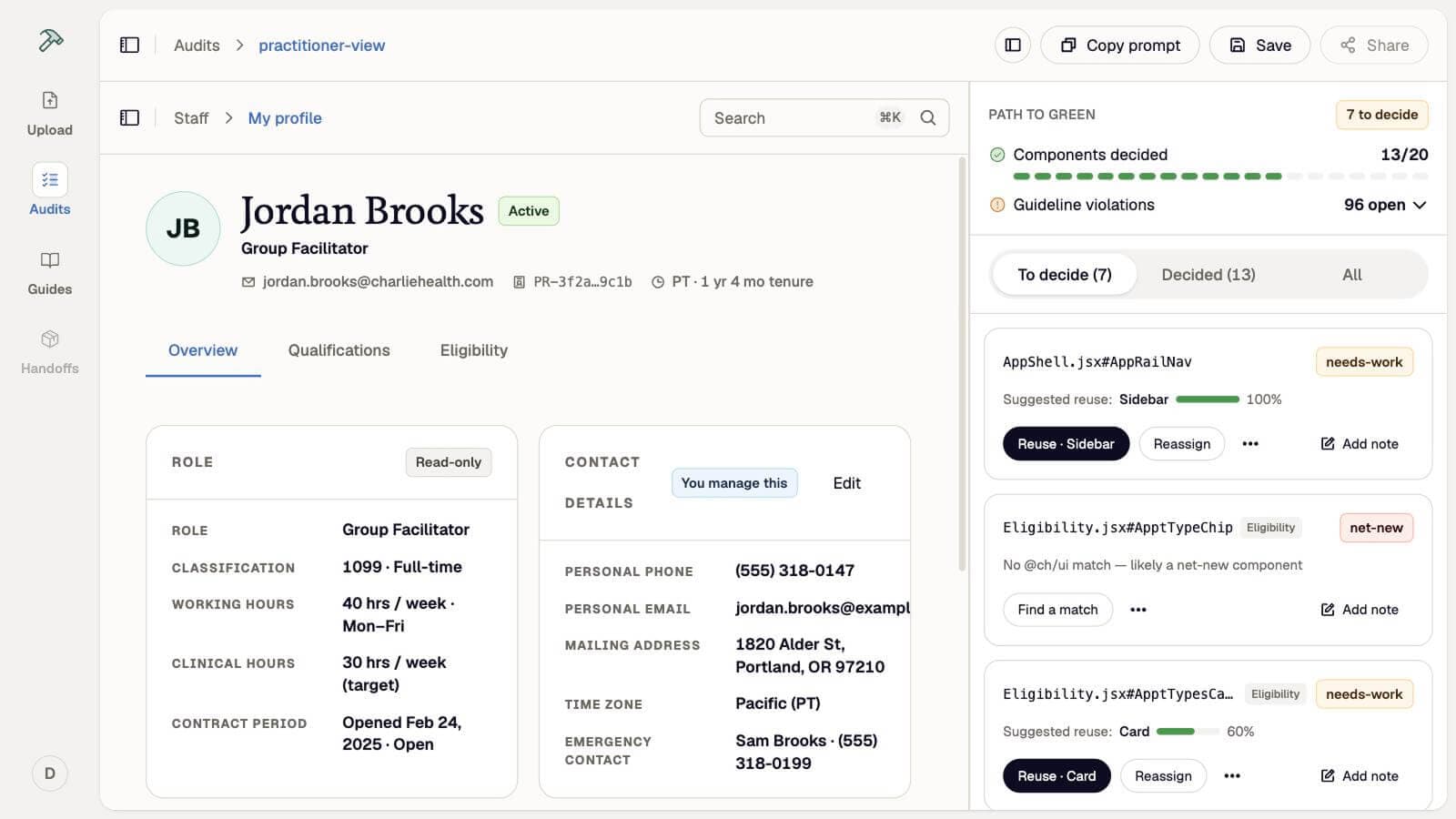Open more options on the ApptTypeChip card
This screenshot has width=1456, height=819.
point(1138,610)
